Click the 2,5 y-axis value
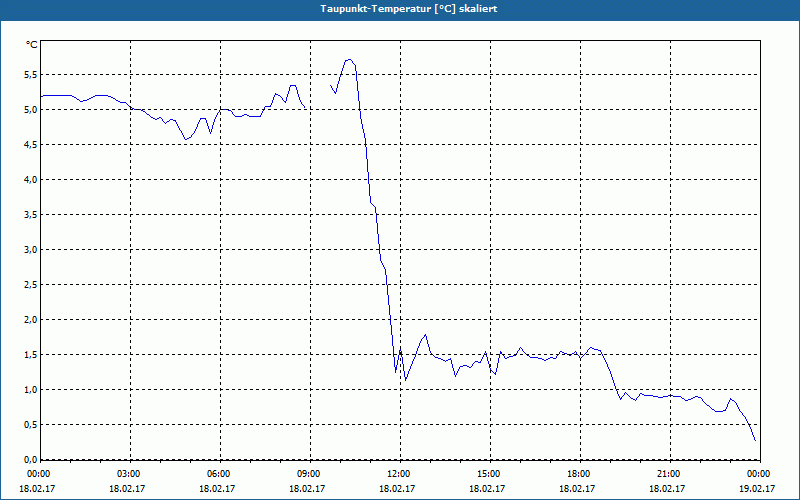This screenshot has width=800, height=500. 31,285
